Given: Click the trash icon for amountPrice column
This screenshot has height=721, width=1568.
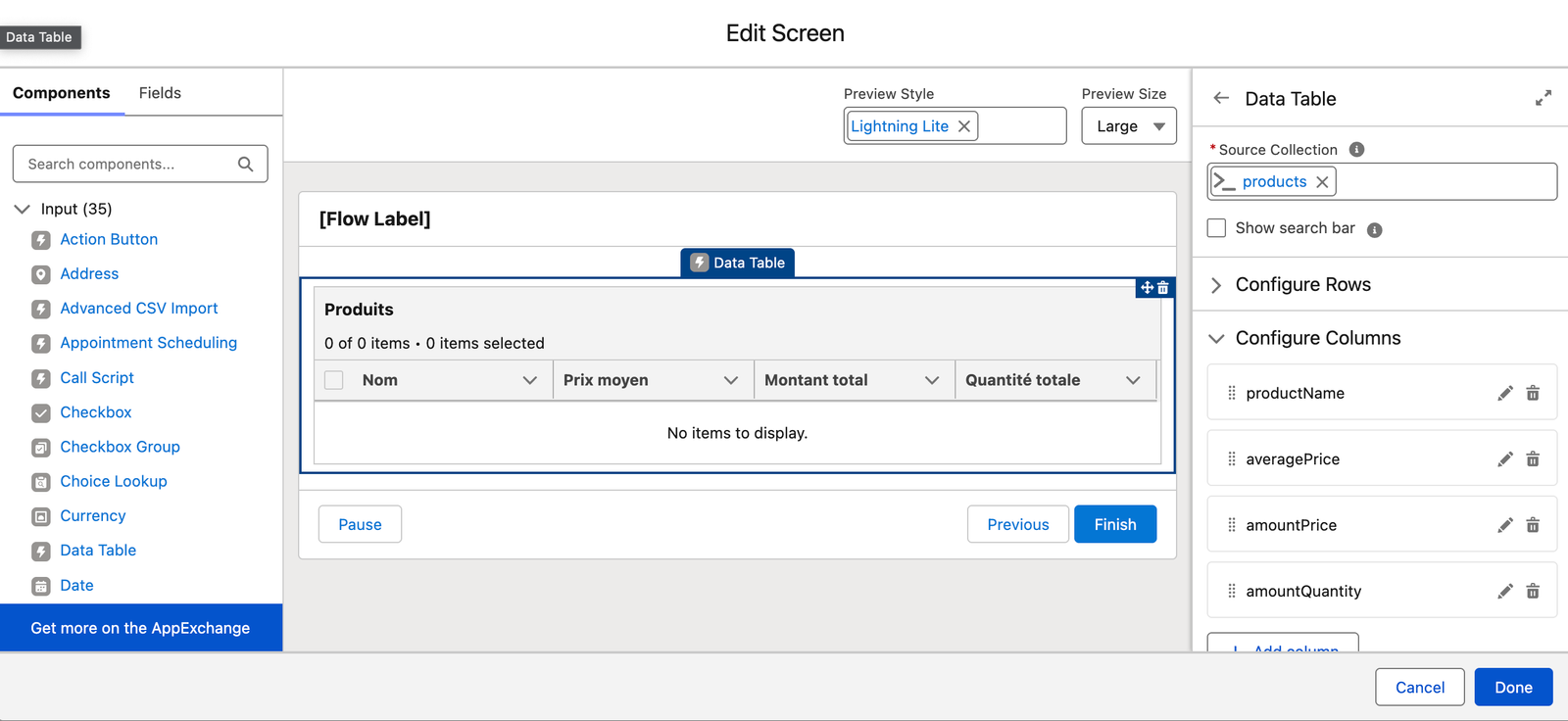Looking at the screenshot, I should coord(1533,525).
